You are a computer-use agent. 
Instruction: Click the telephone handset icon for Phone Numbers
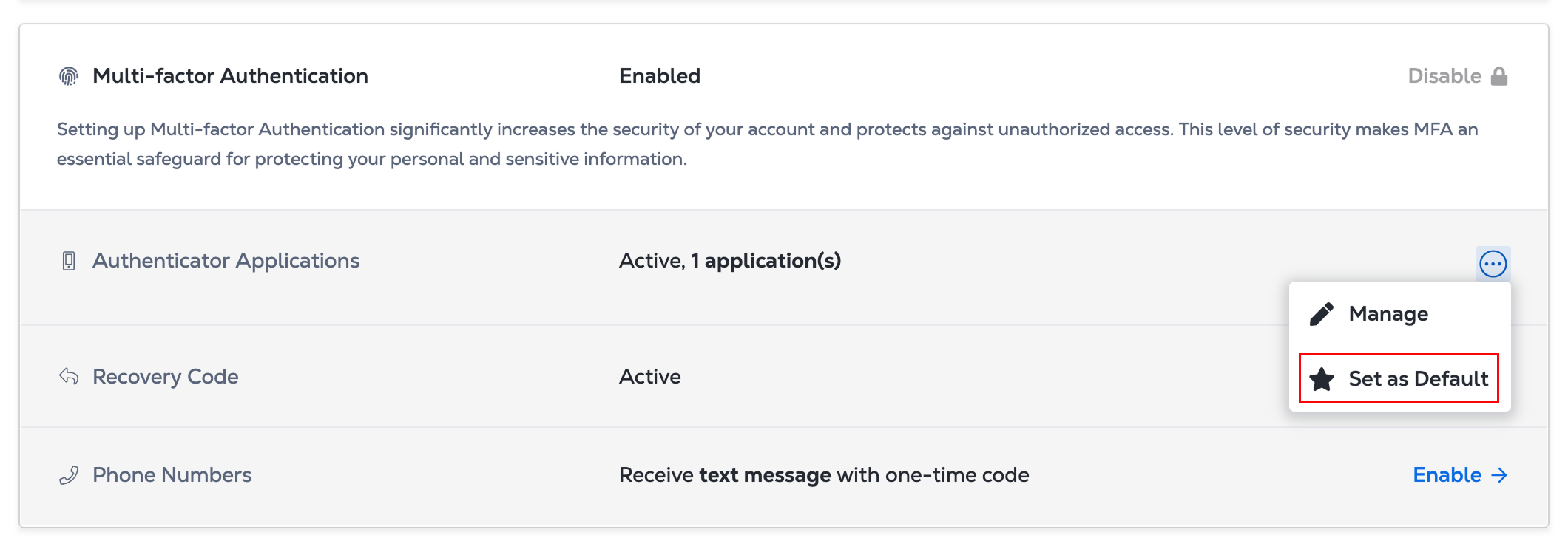point(69,475)
